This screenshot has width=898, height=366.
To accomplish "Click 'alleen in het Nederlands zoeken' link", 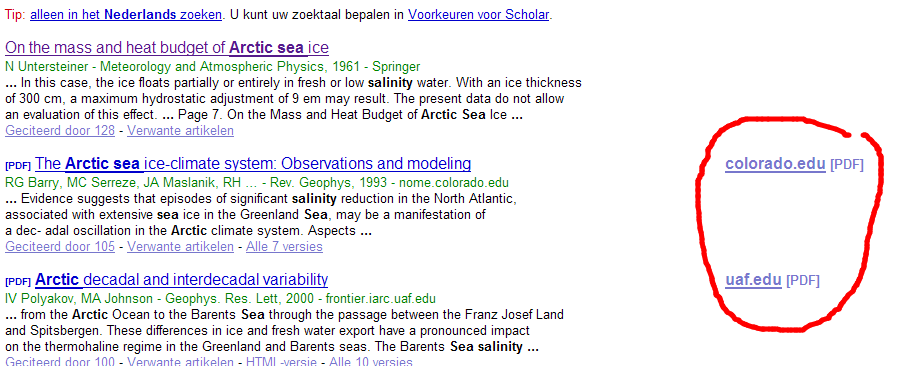I will [x=125, y=15].
